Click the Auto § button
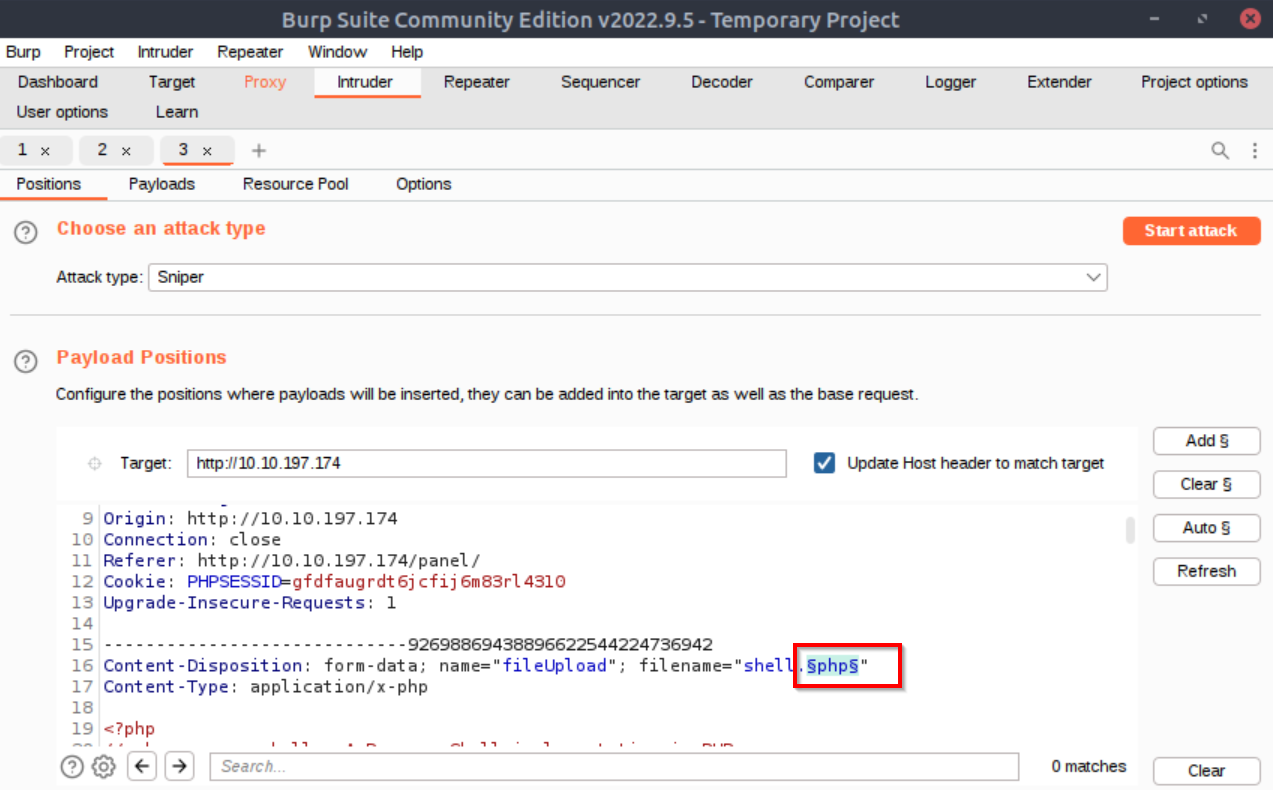This screenshot has width=1273, height=790. pos(1206,528)
